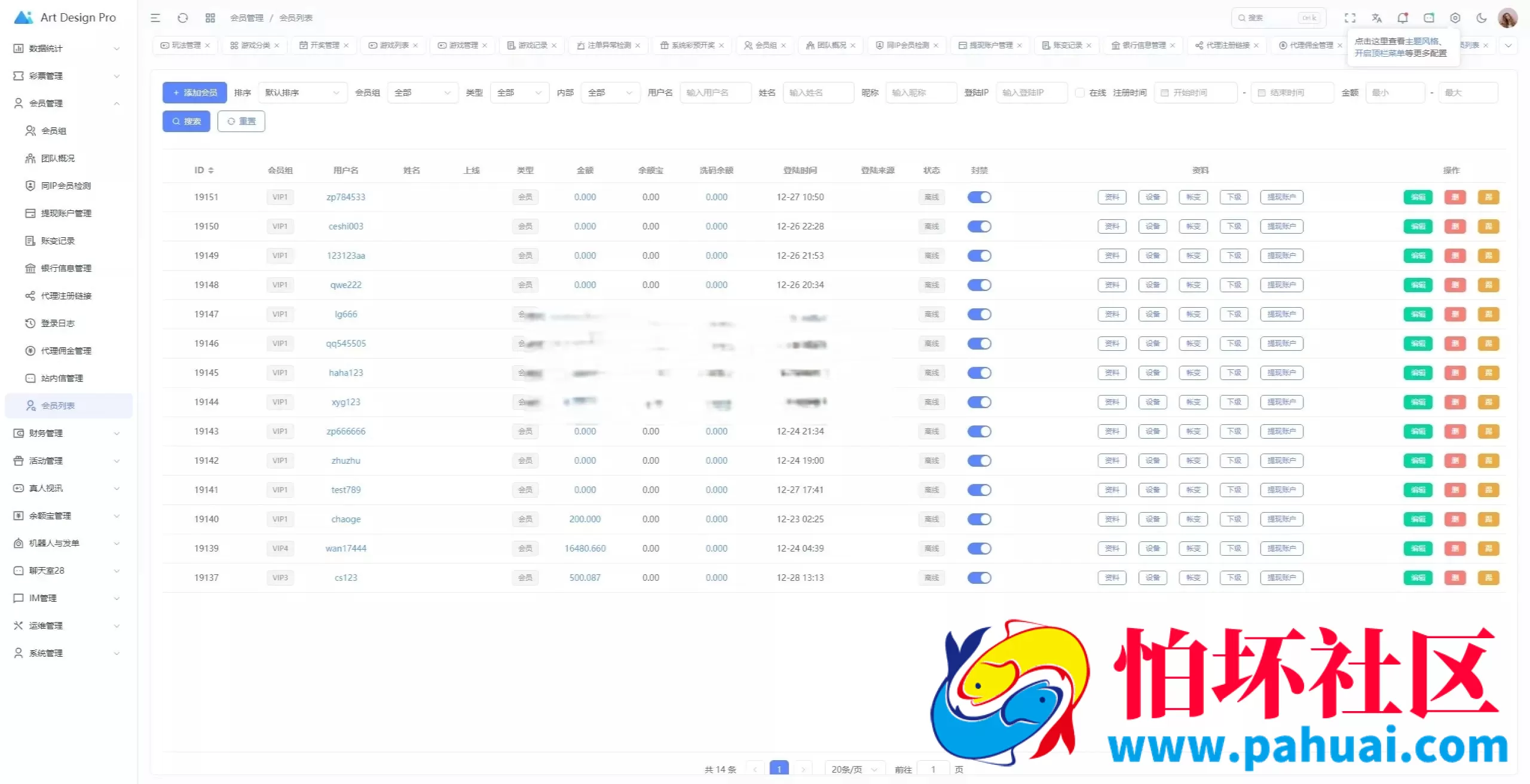This screenshot has height=784, width=1530.
Task: Open the 20条/页 page size dropdown
Action: (x=855, y=769)
